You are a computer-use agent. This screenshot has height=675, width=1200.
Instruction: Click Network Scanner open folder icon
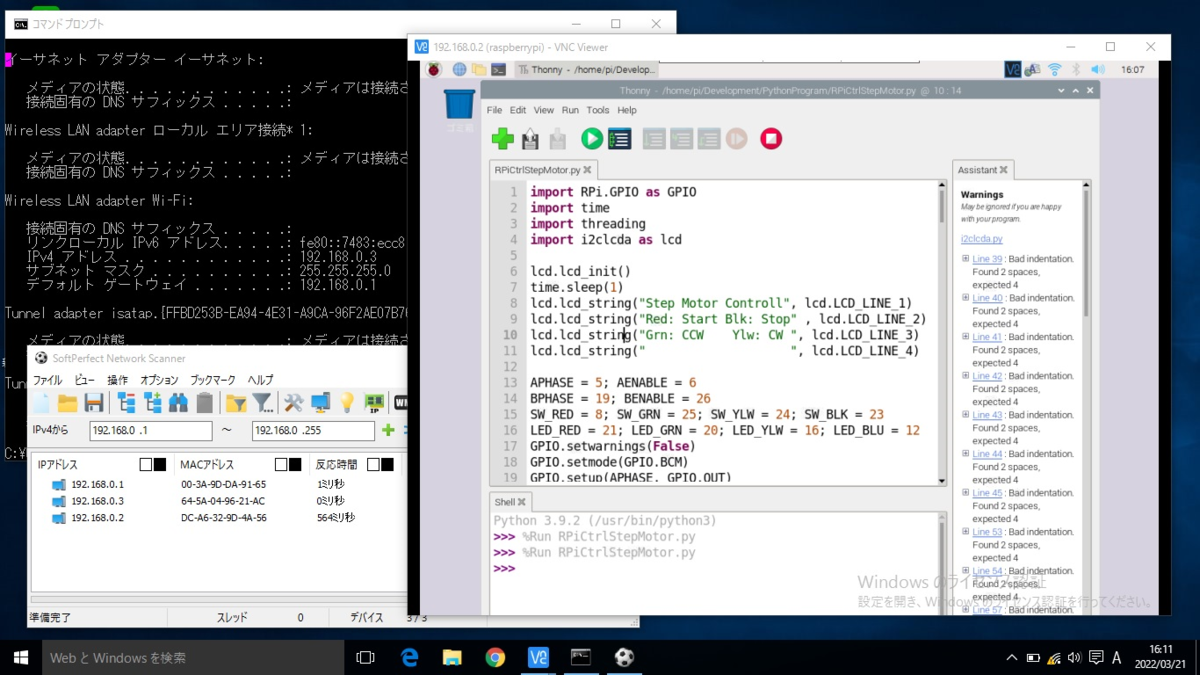pyautogui.click(x=67, y=403)
